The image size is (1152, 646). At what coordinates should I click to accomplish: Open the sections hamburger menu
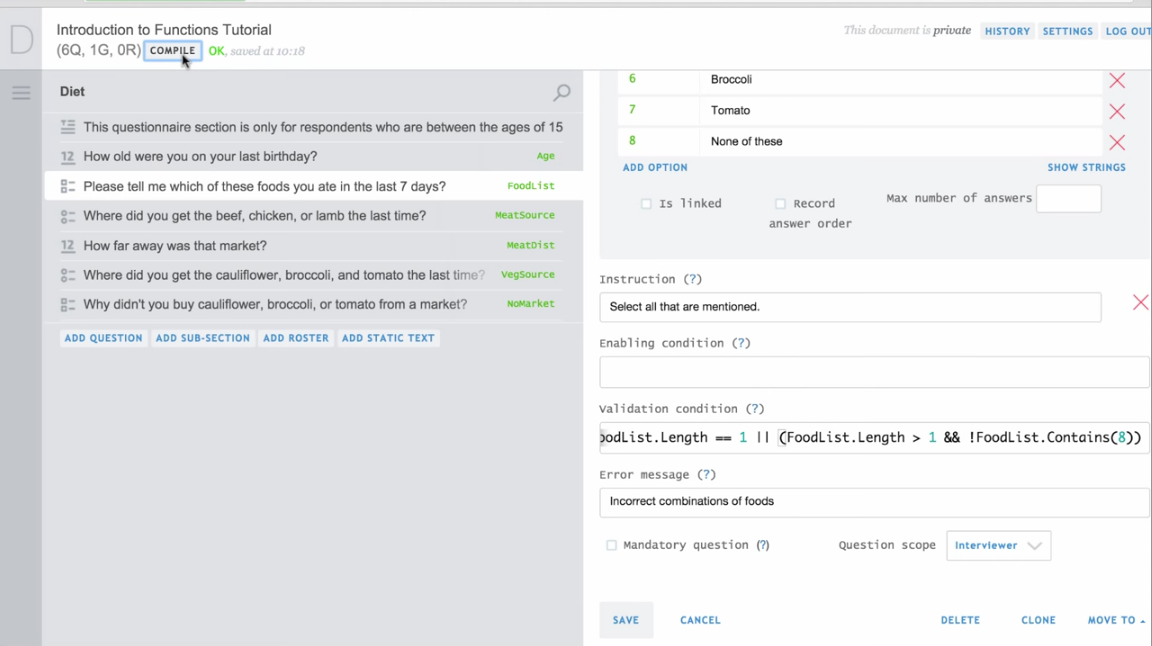coord(20,93)
